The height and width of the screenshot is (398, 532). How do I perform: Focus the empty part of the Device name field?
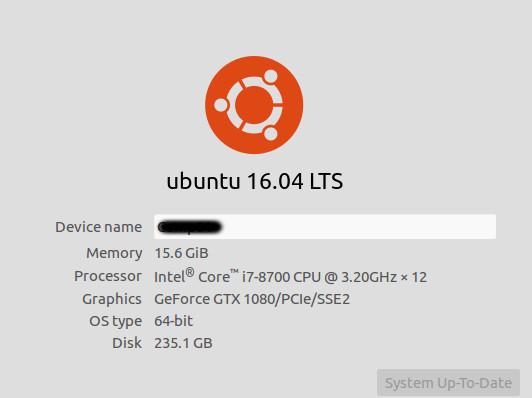(359, 227)
